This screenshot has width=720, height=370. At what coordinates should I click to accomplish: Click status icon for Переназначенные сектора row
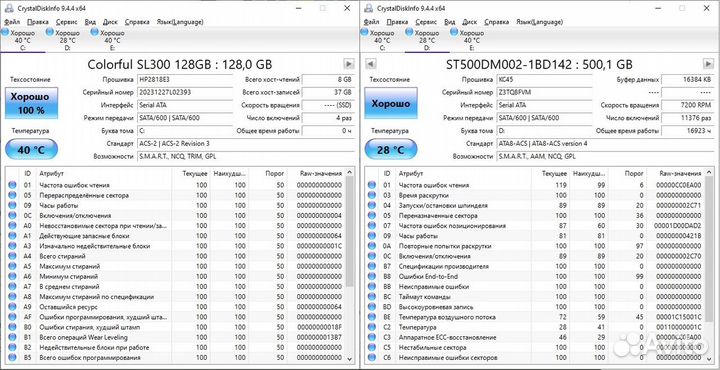(371, 215)
